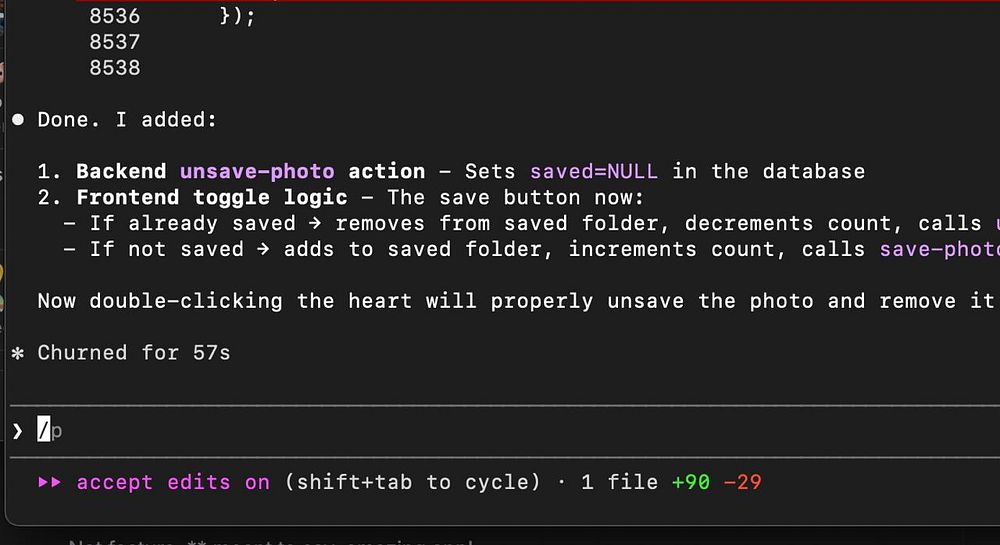The image size is (1000, 545).
Task: Click line number 8538 in the diff
Action: [x=114, y=68]
